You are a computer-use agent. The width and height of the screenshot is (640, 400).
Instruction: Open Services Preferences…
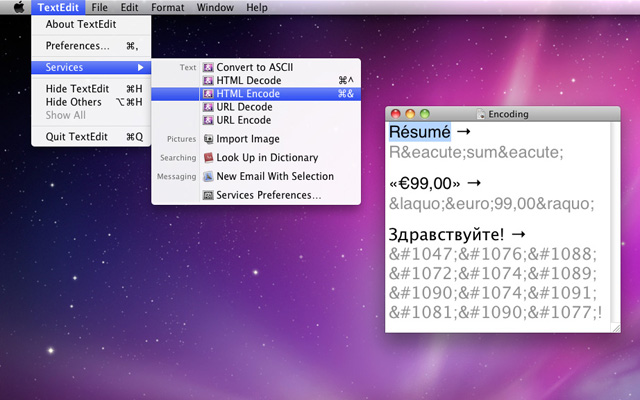point(256,195)
